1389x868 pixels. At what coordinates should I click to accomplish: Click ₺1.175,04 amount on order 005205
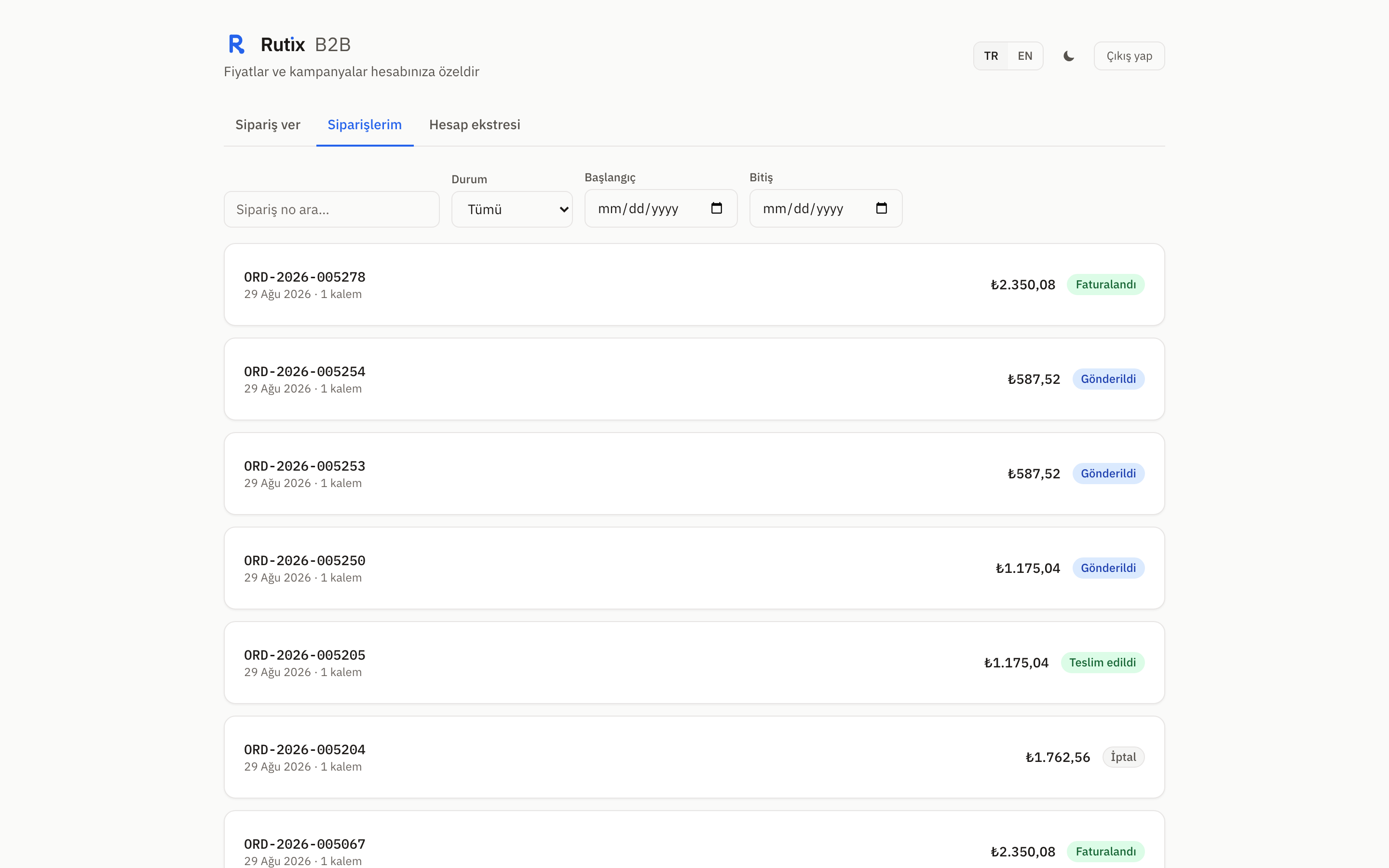click(1016, 663)
